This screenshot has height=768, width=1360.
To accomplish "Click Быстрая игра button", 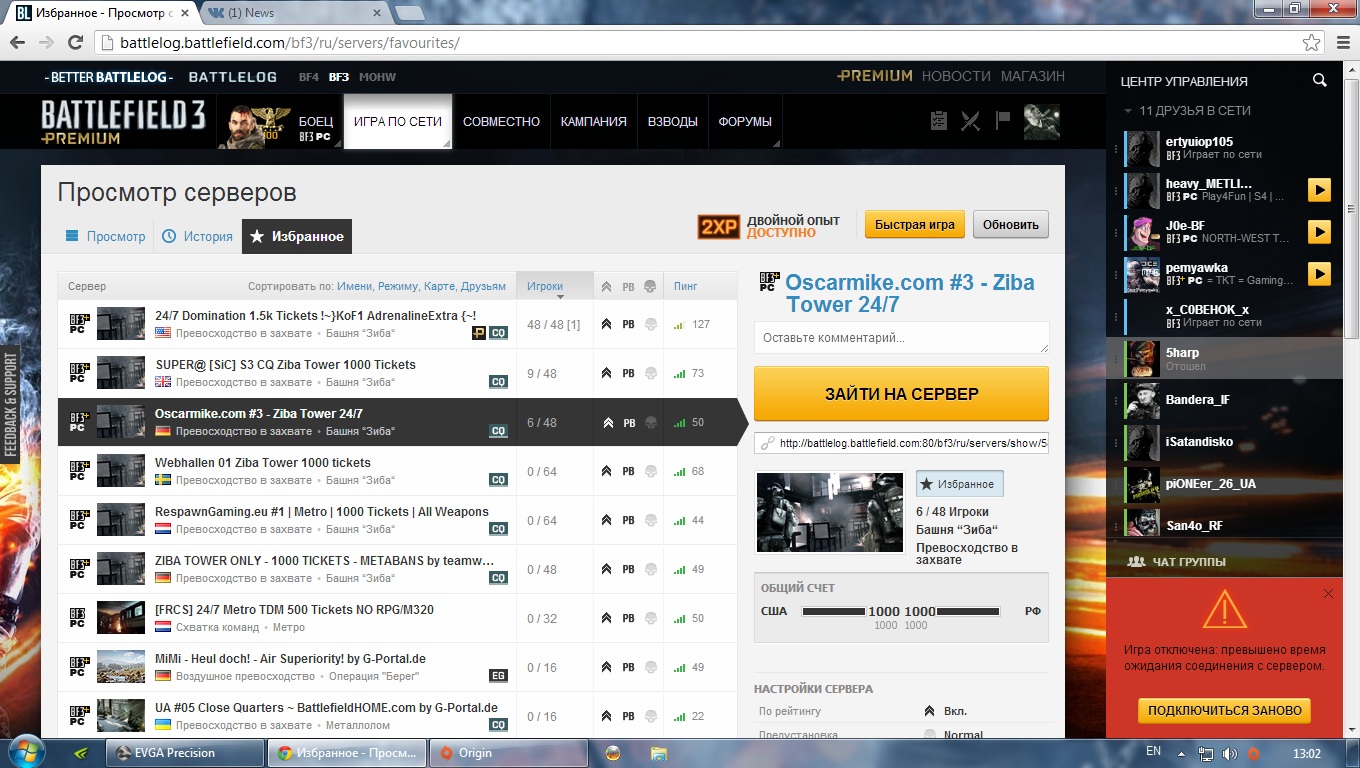I will [915, 224].
